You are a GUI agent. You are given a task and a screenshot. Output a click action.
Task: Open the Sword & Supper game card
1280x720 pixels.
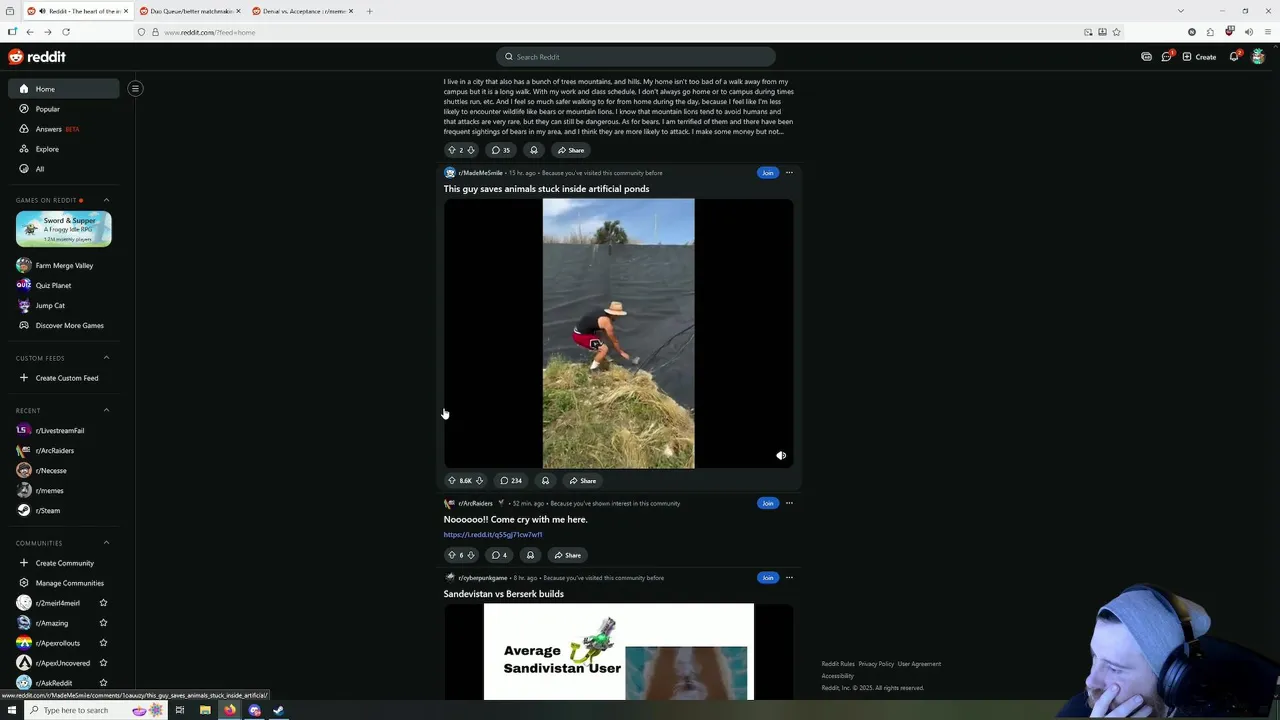(63, 229)
